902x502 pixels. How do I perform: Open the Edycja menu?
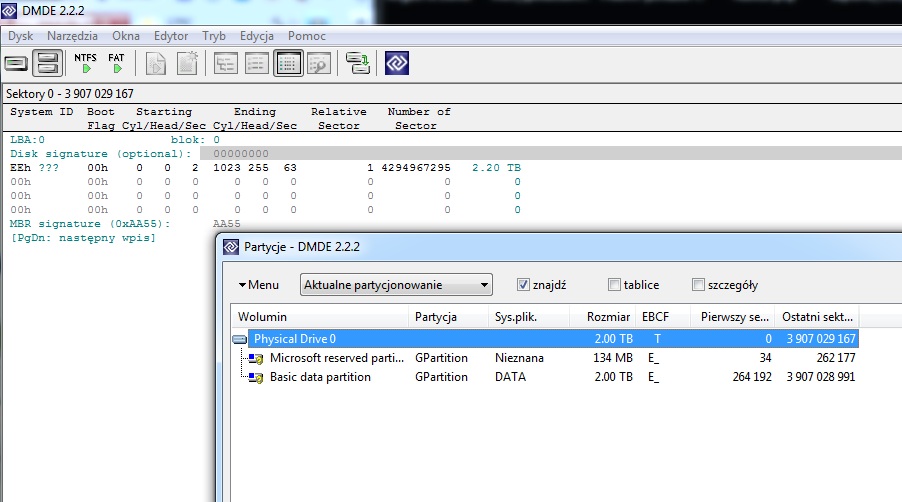point(257,36)
